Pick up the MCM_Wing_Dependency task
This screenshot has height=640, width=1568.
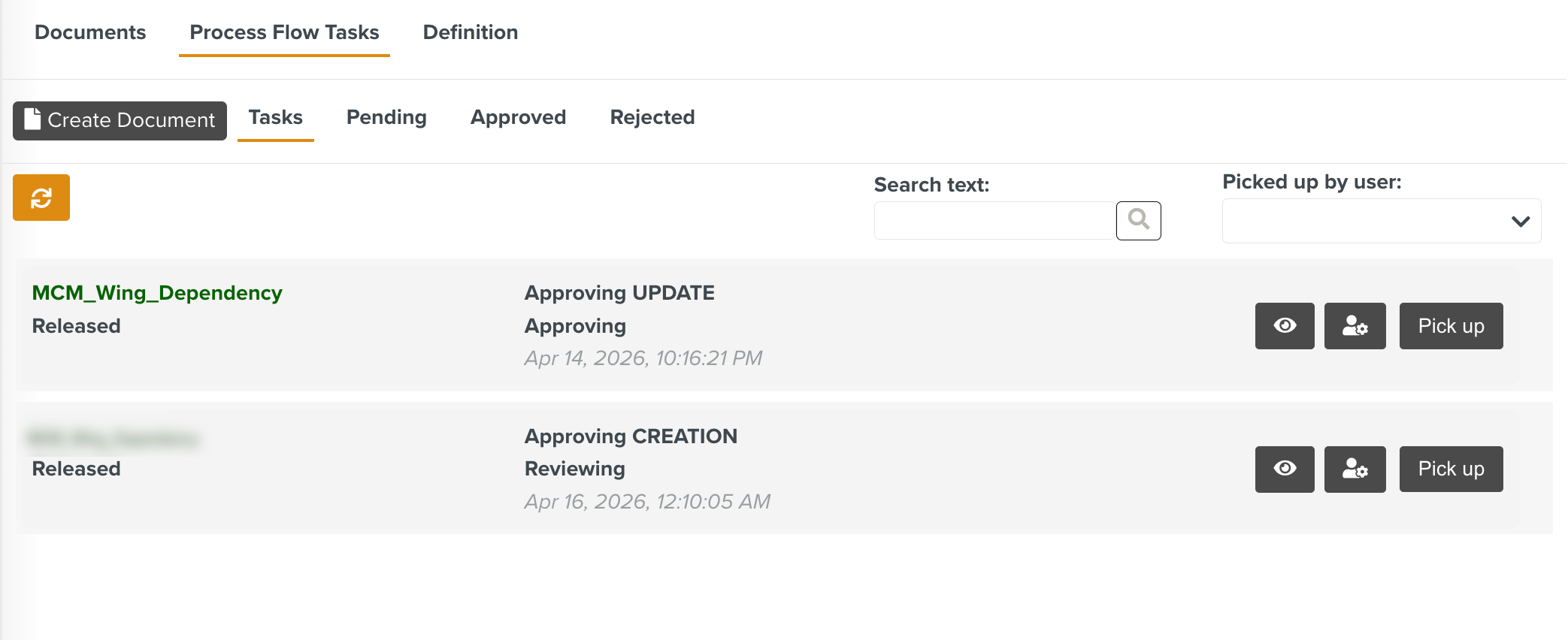coord(1451,326)
